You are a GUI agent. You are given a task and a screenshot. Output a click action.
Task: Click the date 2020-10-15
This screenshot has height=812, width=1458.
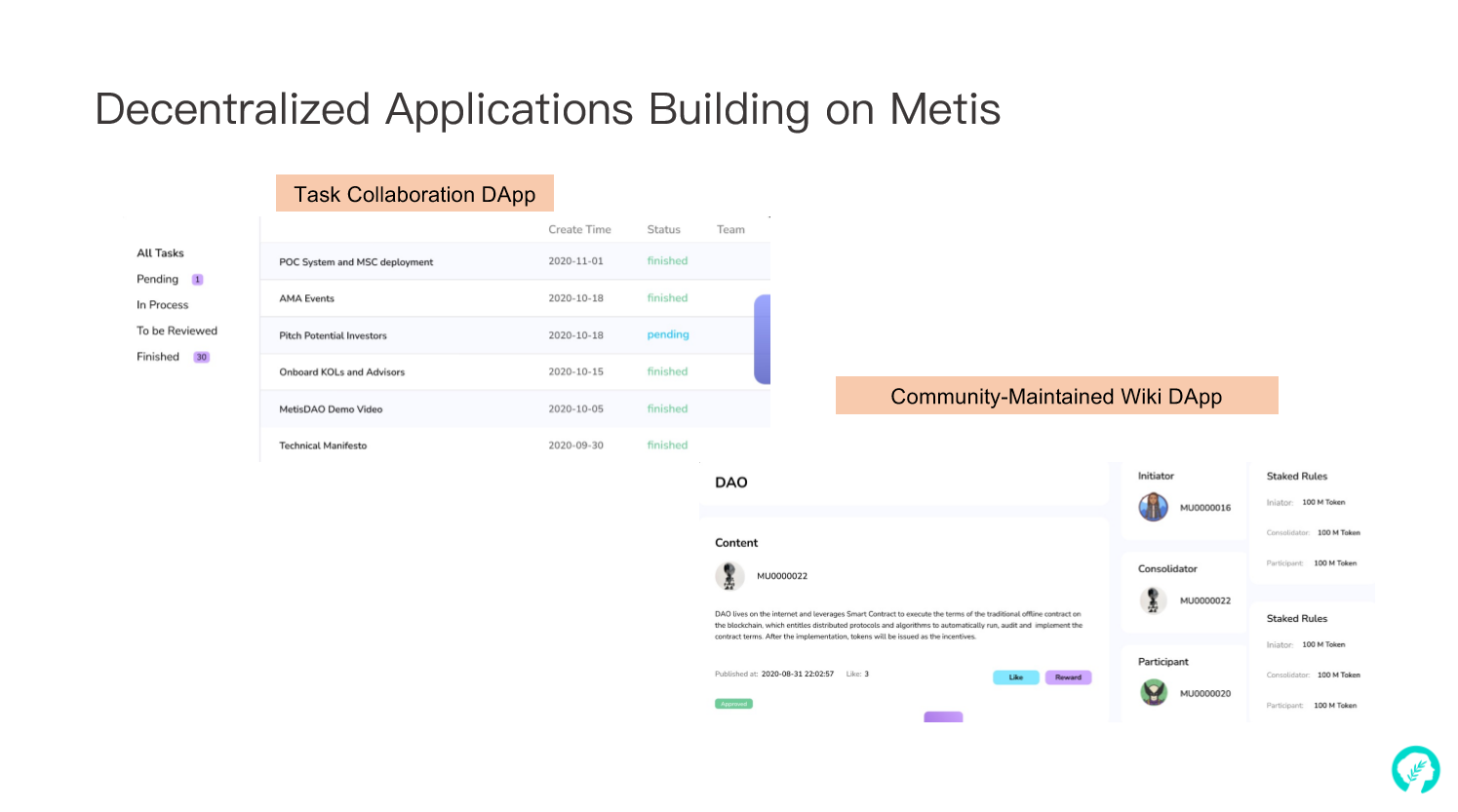click(x=575, y=372)
